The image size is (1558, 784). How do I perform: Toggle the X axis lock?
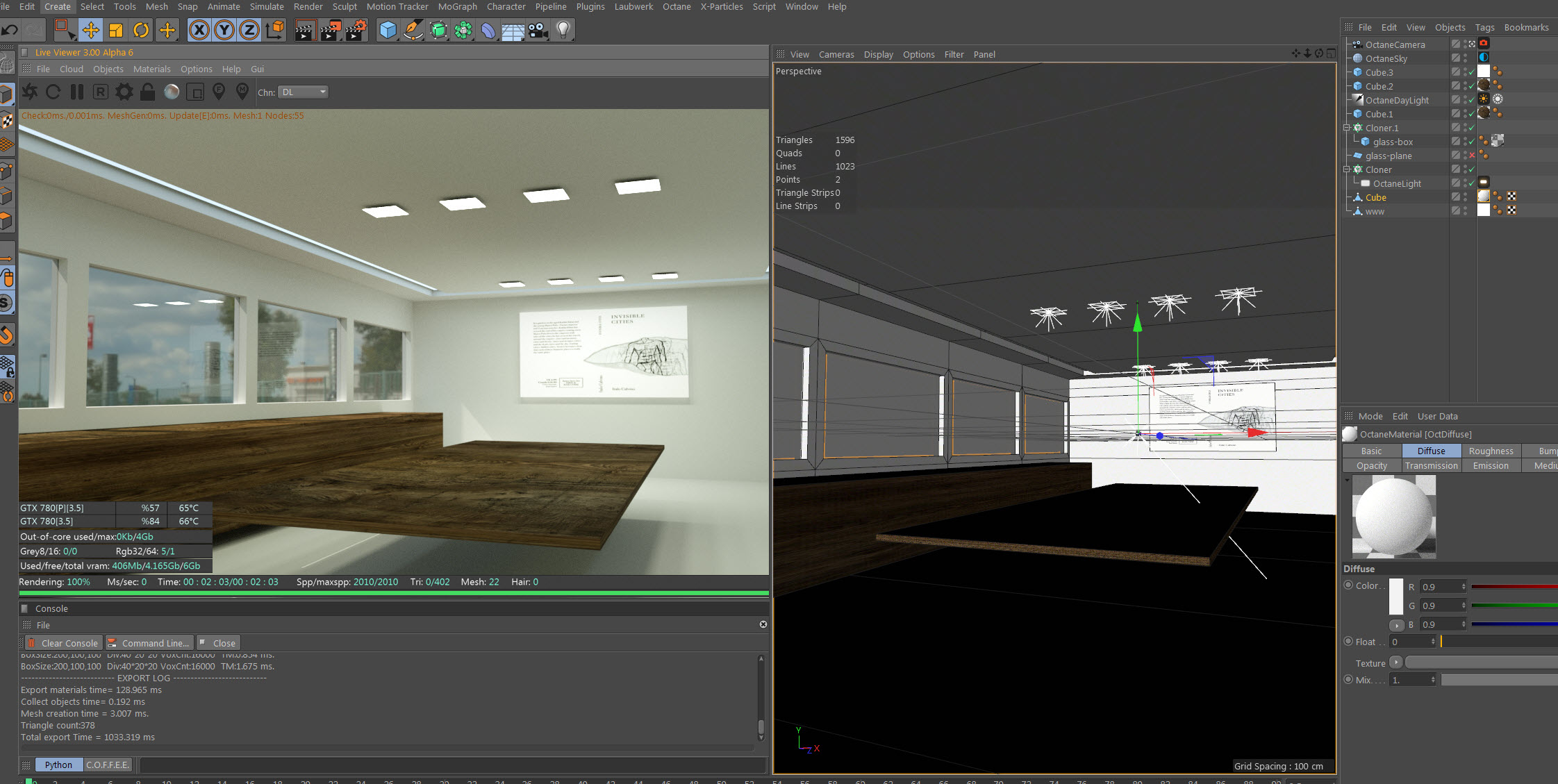coord(199,30)
